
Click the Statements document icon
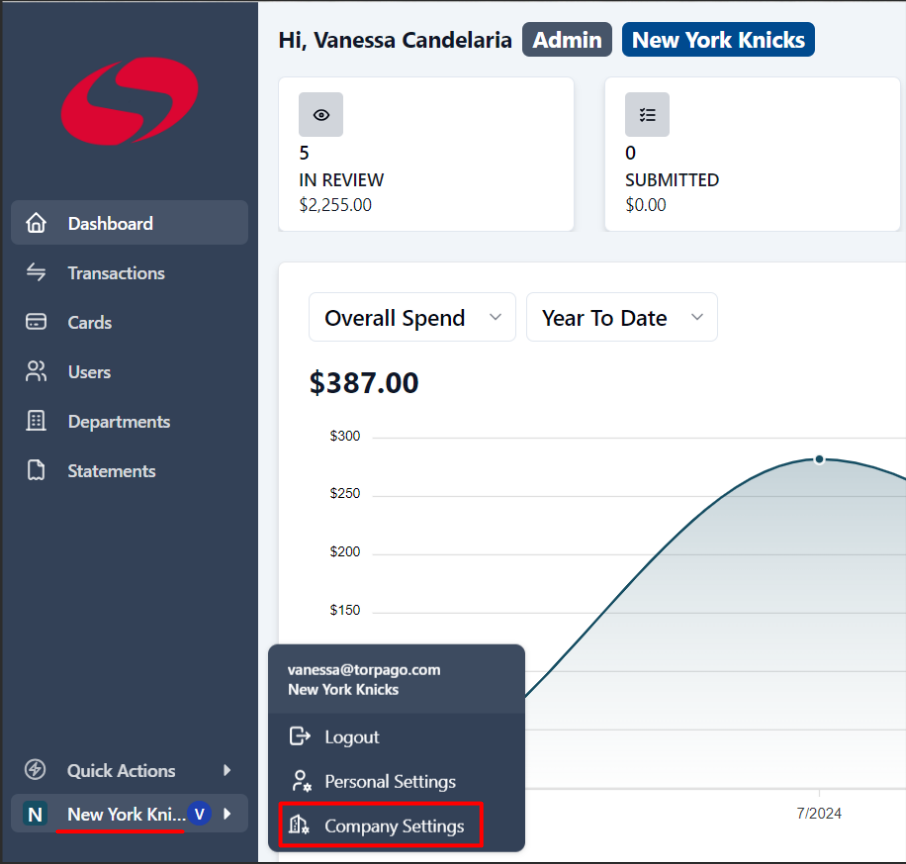click(36, 470)
